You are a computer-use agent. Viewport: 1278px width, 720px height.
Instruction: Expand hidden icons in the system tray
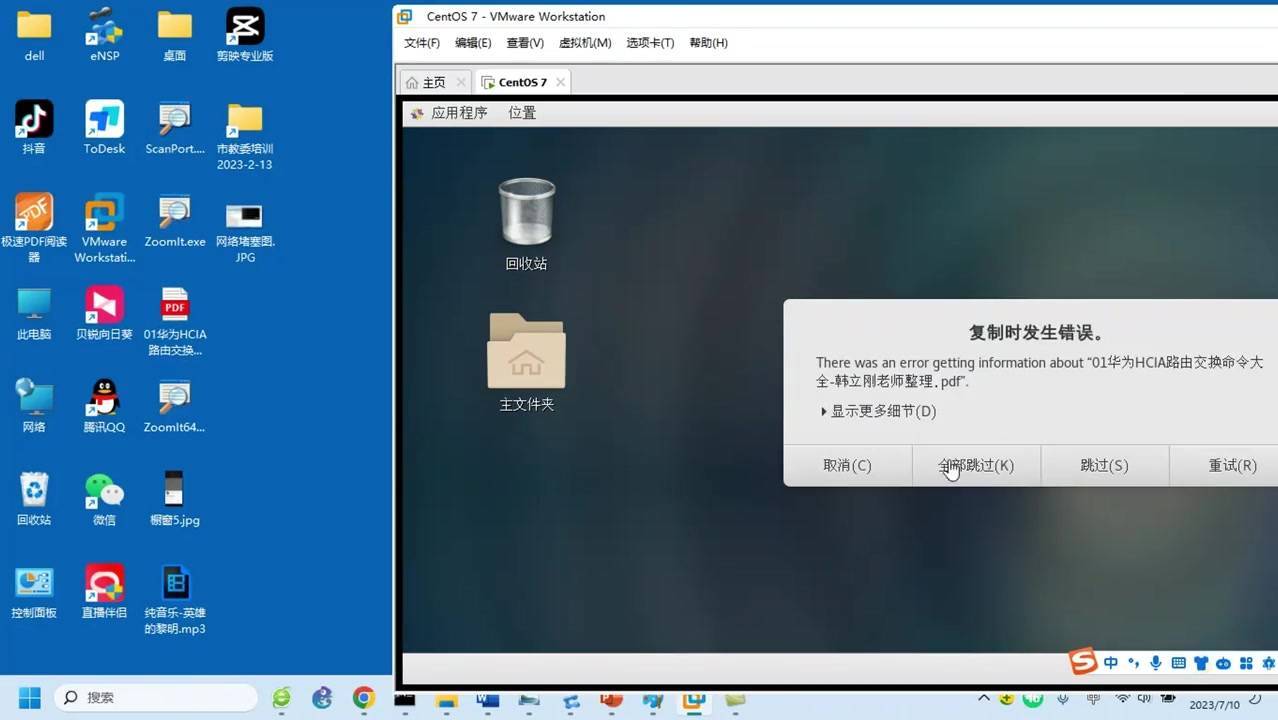pyautogui.click(x=983, y=700)
